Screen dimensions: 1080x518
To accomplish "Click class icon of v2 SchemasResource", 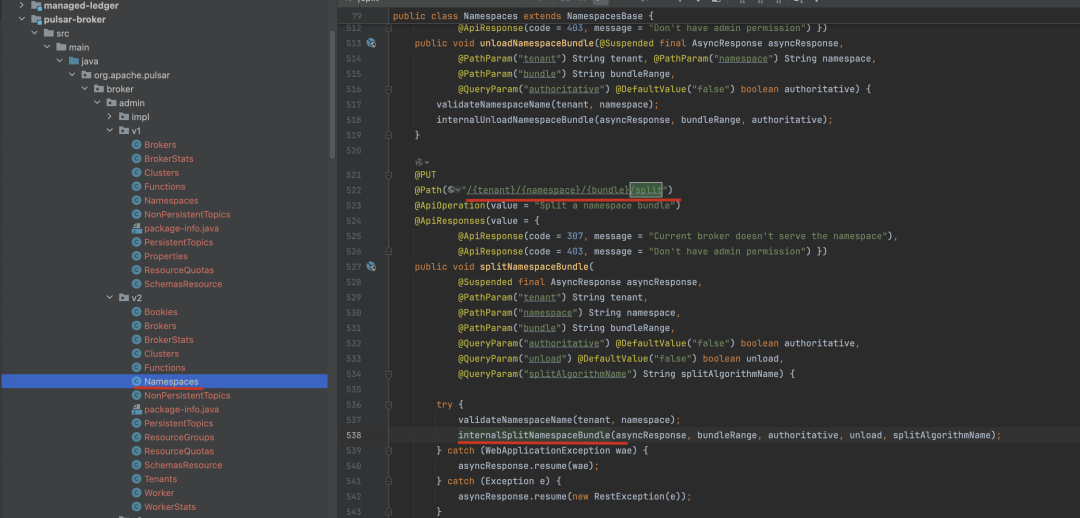I will pyautogui.click(x=136, y=465).
